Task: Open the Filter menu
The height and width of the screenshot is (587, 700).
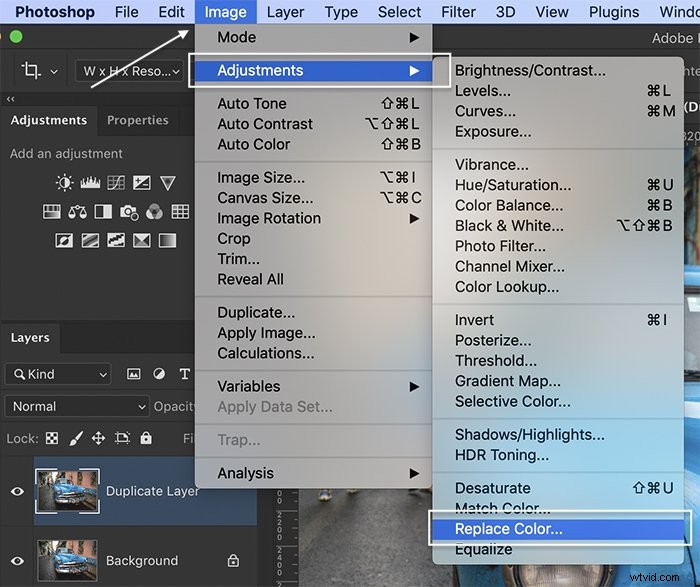Action: coord(458,12)
